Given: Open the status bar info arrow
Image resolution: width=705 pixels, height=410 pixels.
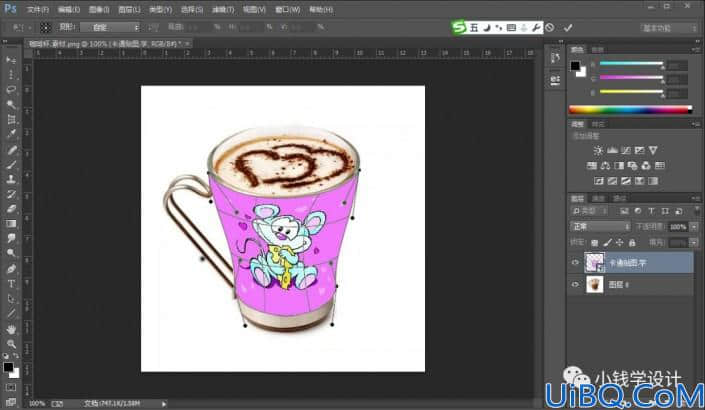Looking at the screenshot, I should (x=164, y=404).
